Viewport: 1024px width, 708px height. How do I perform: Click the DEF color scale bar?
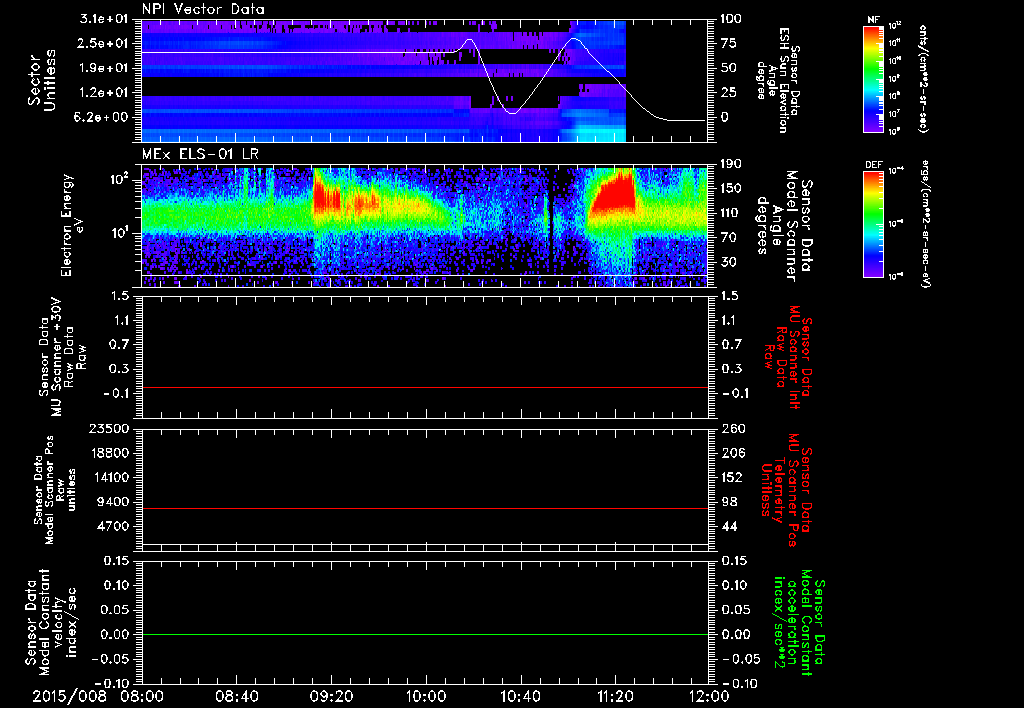click(x=873, y=224)
